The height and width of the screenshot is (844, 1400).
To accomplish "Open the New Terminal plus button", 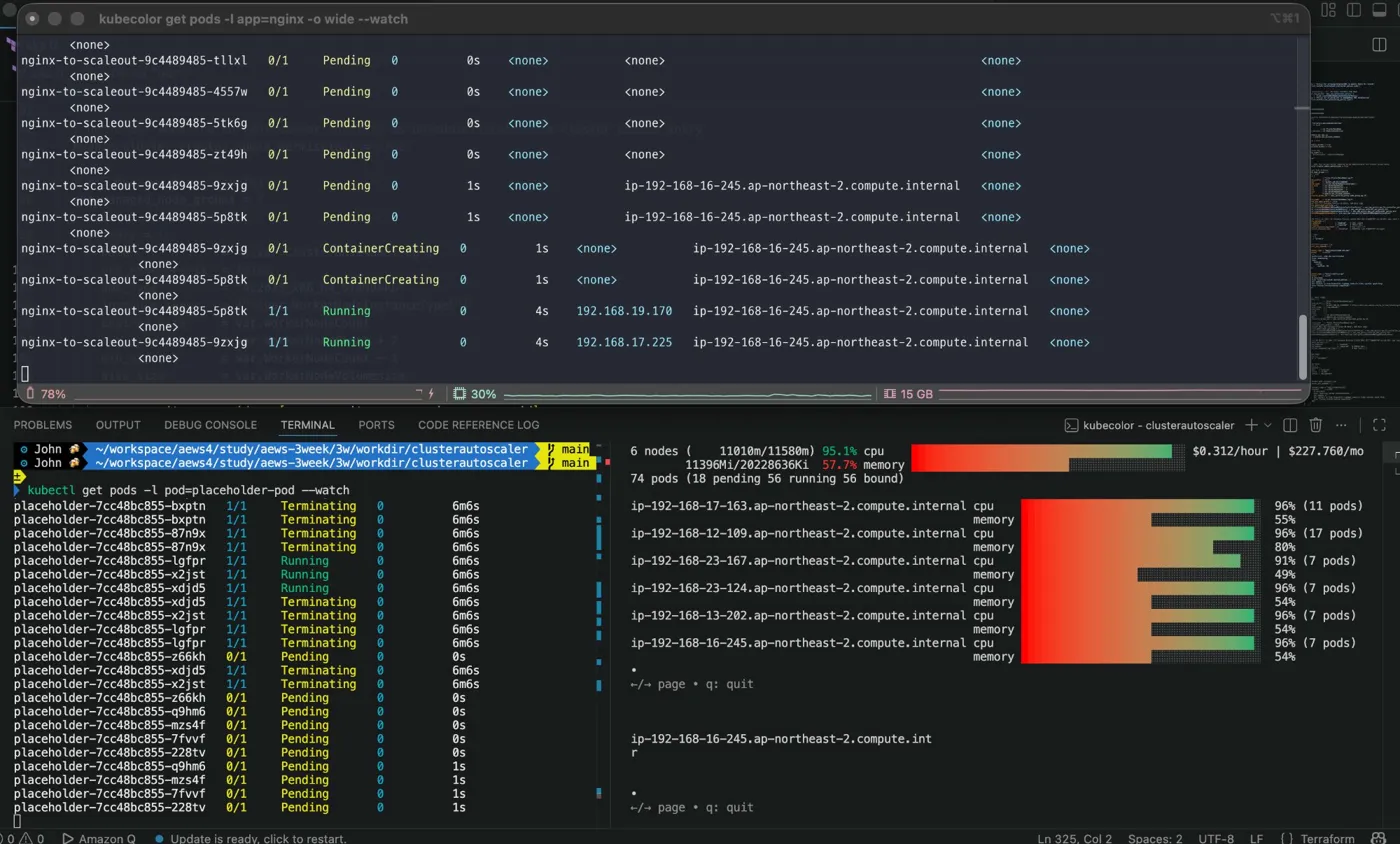I will coord(1251,425).
